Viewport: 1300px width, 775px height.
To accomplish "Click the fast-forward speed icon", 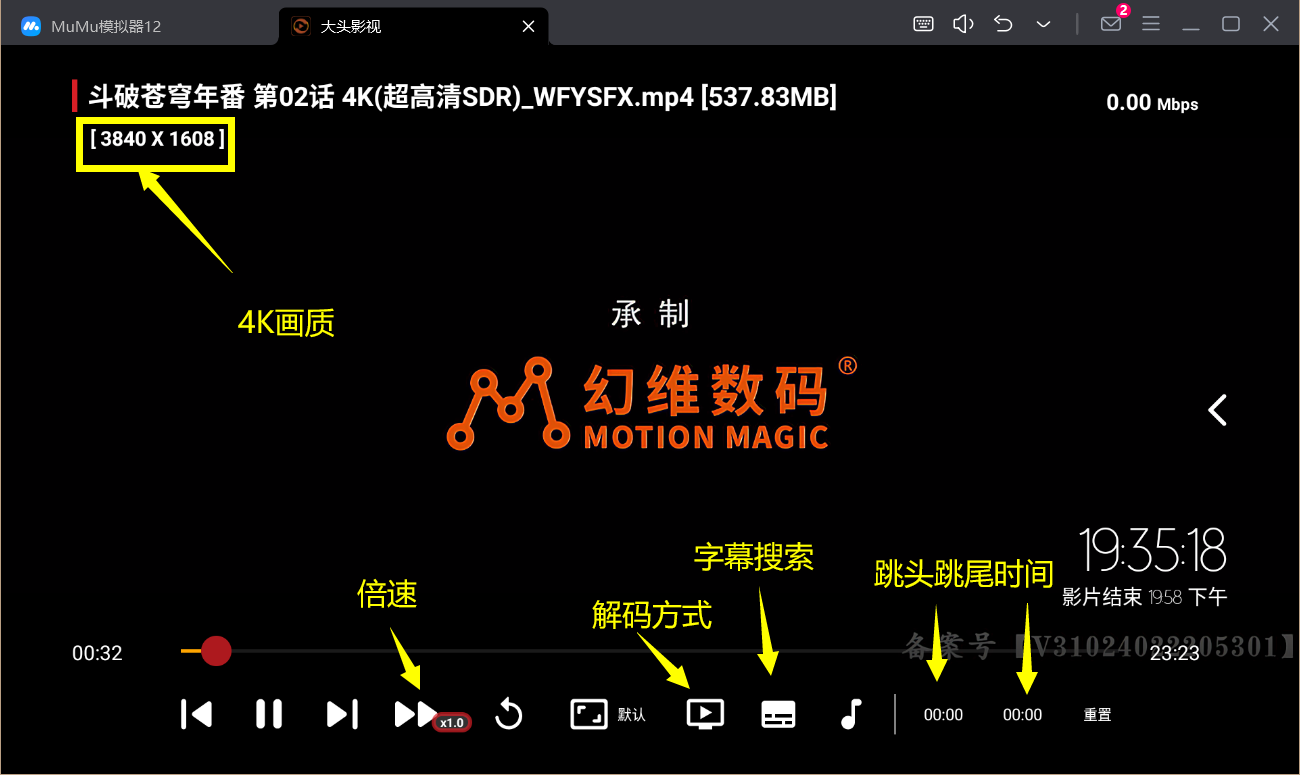I will coord(415,714).
